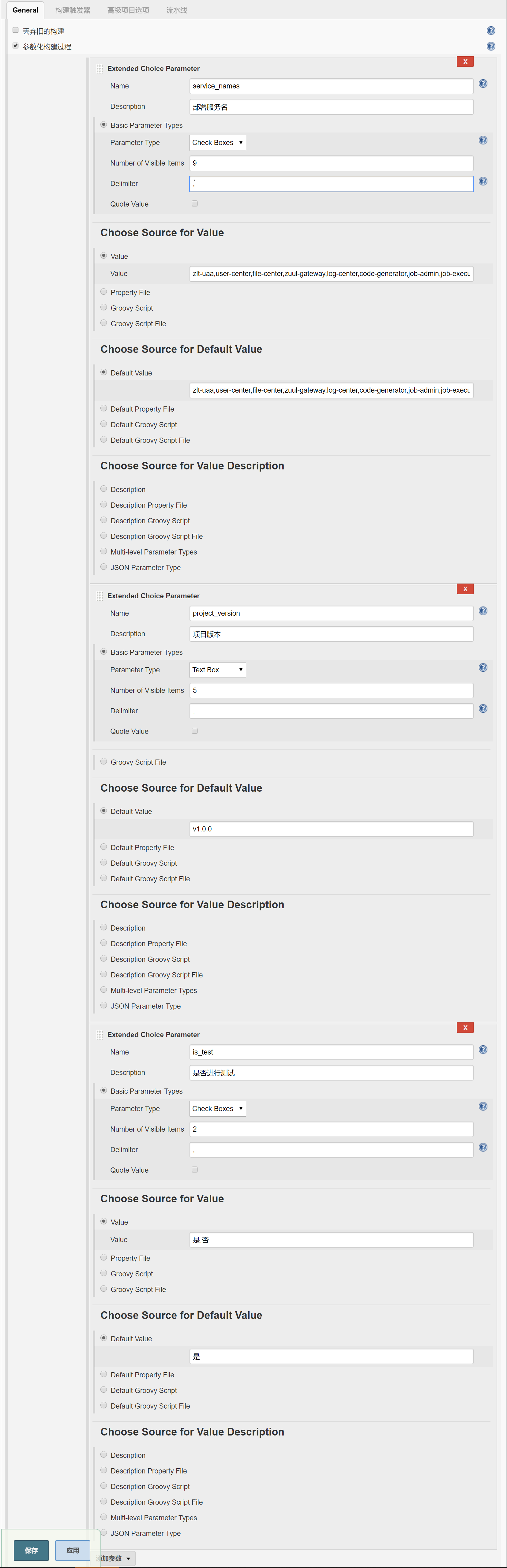Select Groovy Script File radio under is_test value source
The image size is (507, 1568).
coord(103,1289)
